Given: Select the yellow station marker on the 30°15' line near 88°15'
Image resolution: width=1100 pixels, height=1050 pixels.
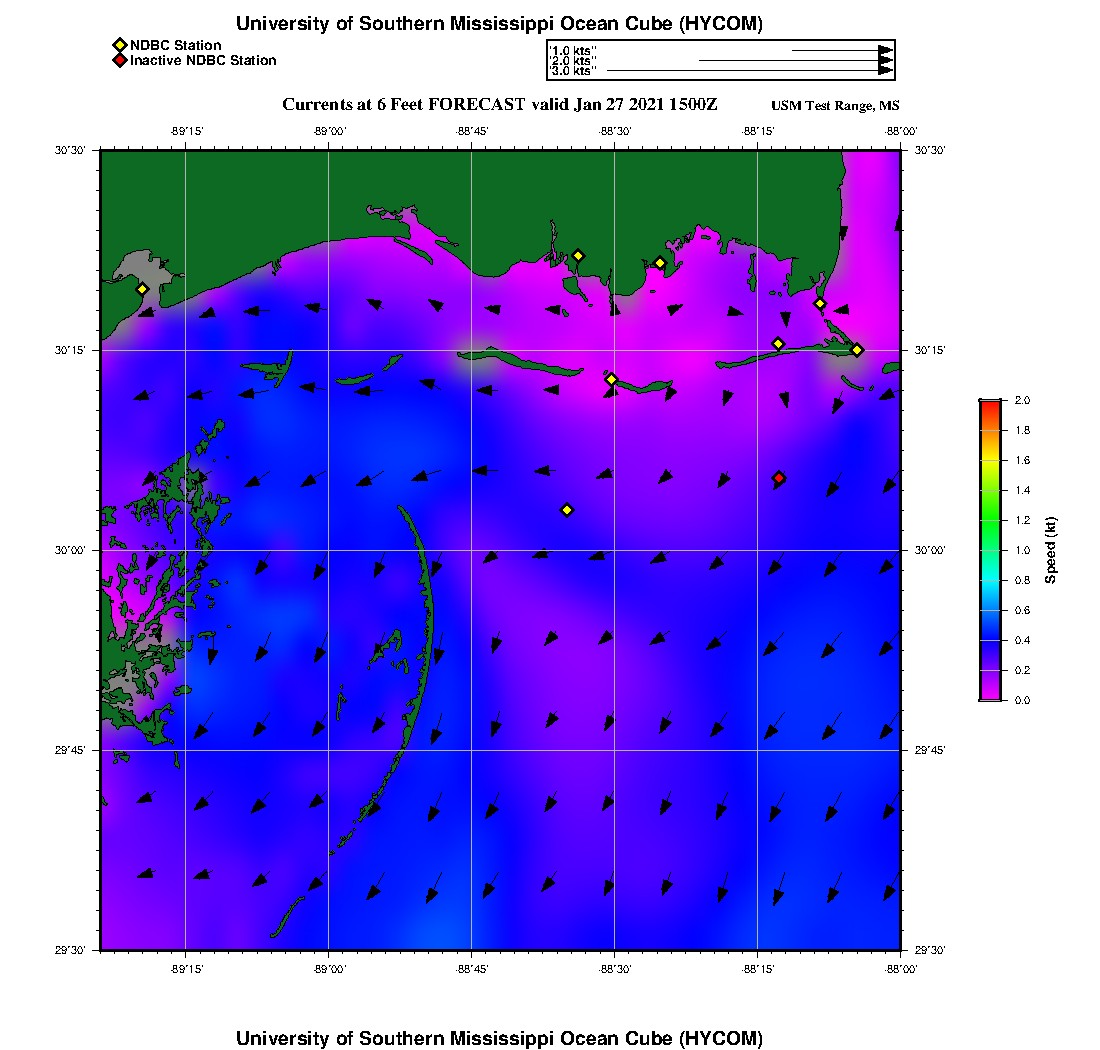Looking at the screenshot, I should pos(778,344).
